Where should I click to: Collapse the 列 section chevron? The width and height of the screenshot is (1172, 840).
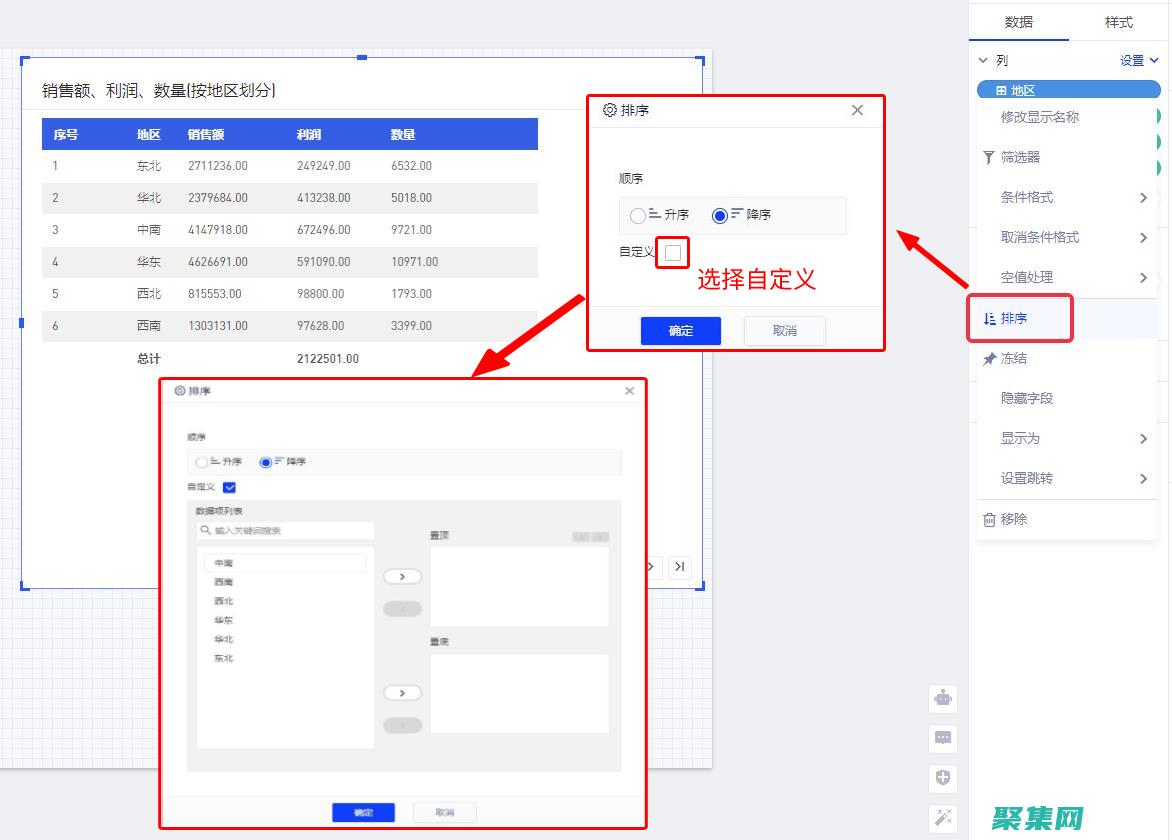tap(981, 60)
